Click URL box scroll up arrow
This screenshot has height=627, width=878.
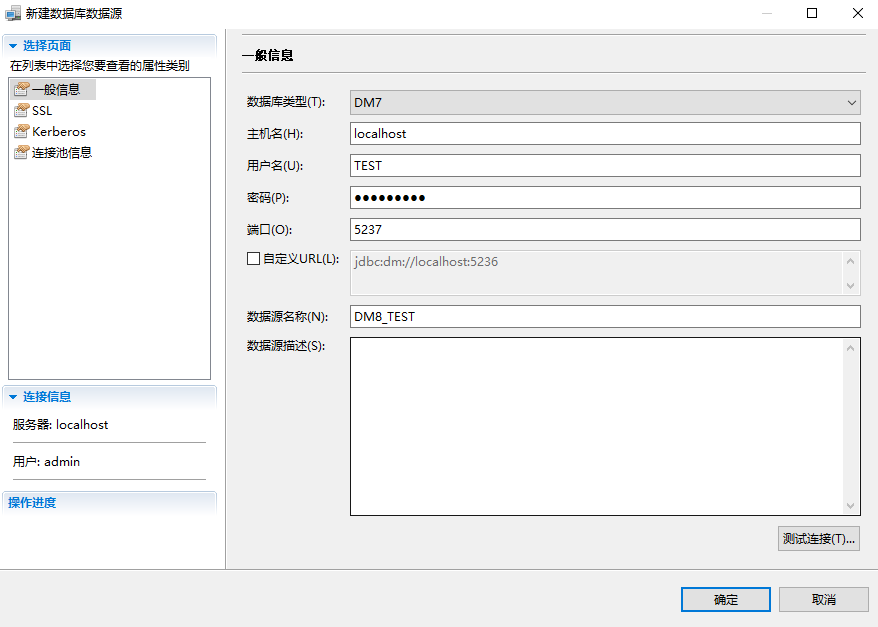point(851,261)
